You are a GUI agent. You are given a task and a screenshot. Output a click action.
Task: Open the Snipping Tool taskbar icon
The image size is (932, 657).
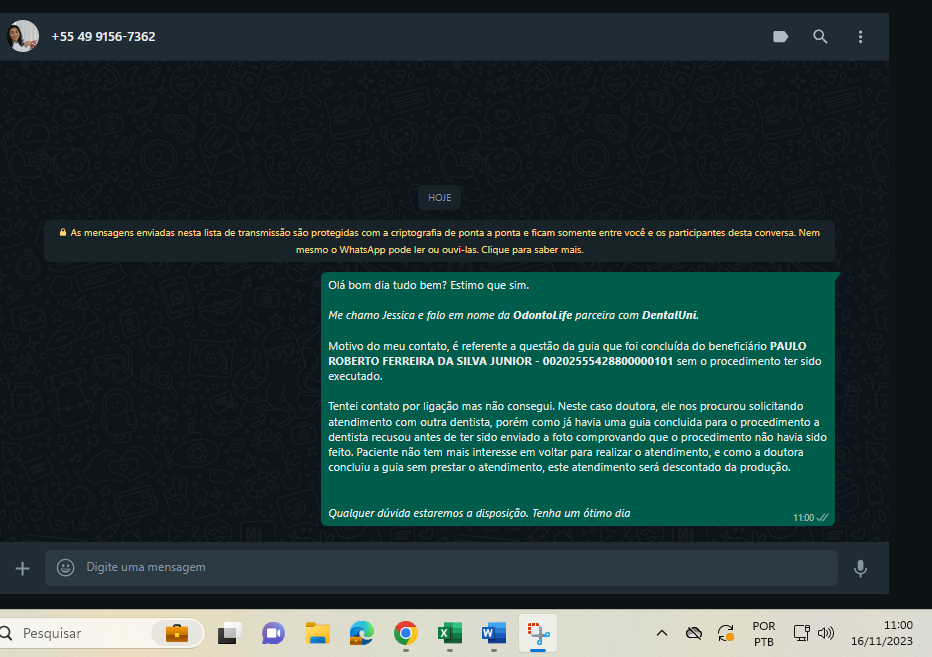[538, 633]
